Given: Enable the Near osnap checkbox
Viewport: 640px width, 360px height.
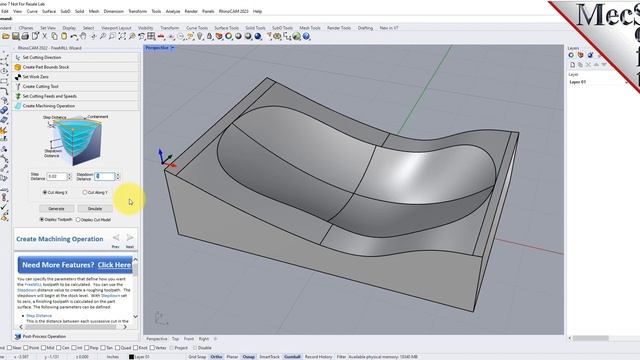Looking at the screenshot, I should [9, 348].
